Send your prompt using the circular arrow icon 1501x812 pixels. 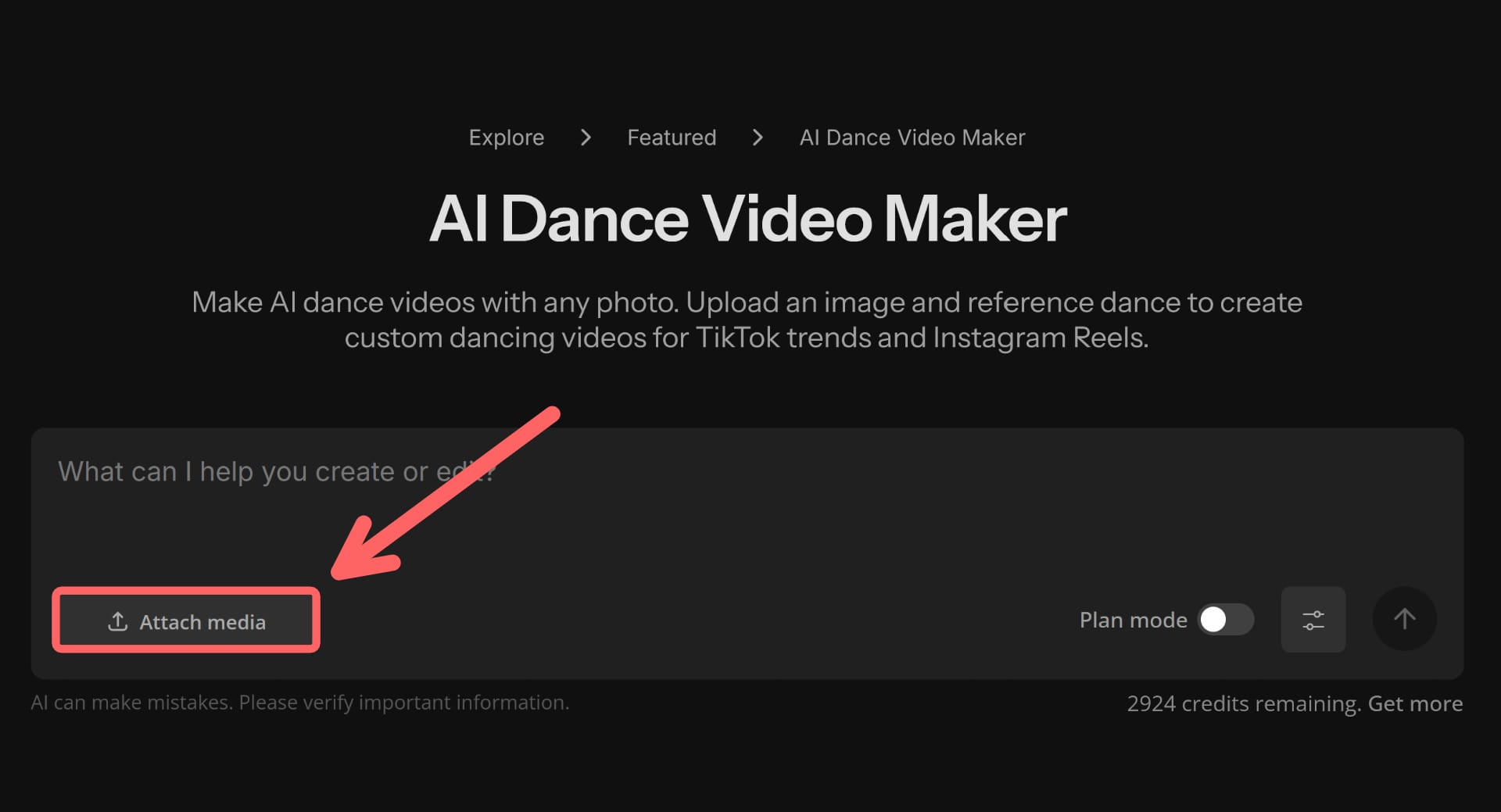(x=1404, y=619)
